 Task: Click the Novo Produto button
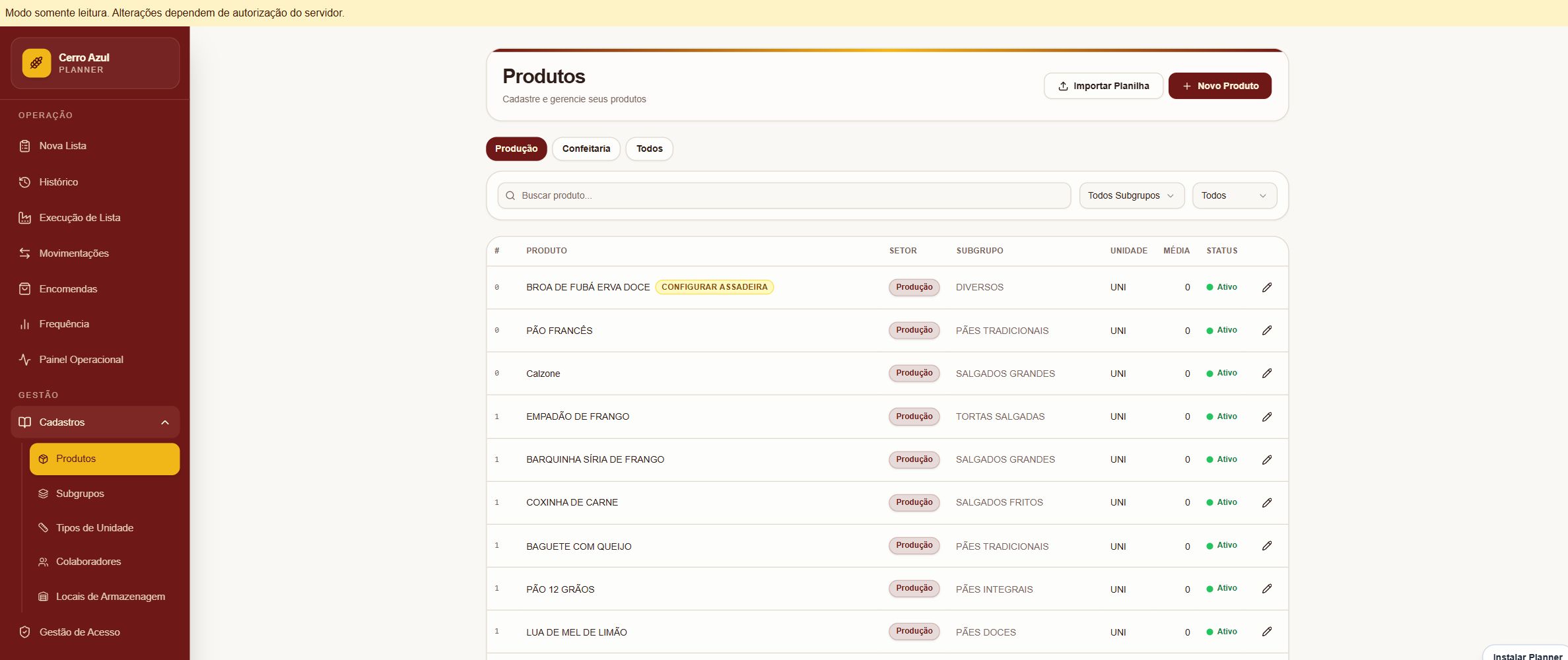[x=1219, y=86]
